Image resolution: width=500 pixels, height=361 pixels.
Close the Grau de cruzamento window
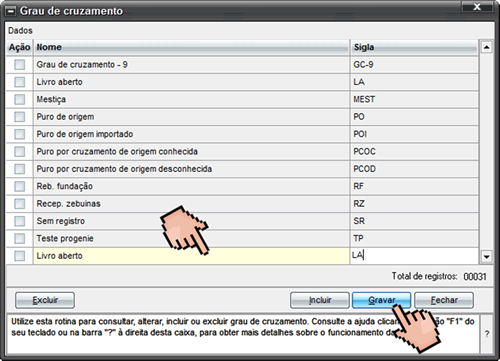point(477,7)
